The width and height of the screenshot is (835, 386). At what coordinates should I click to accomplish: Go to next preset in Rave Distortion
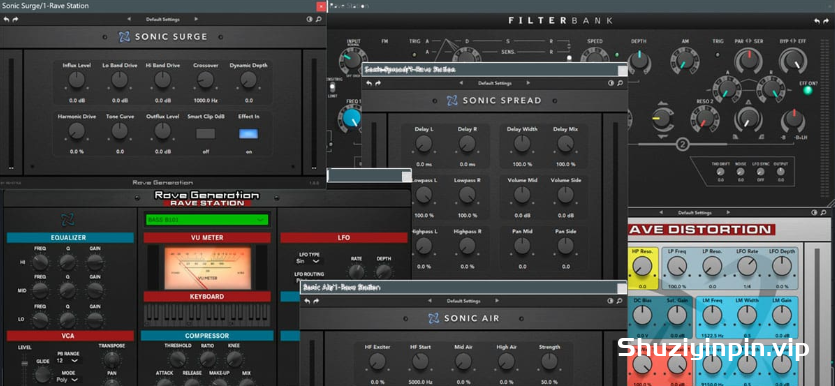[x=729, y=212]
